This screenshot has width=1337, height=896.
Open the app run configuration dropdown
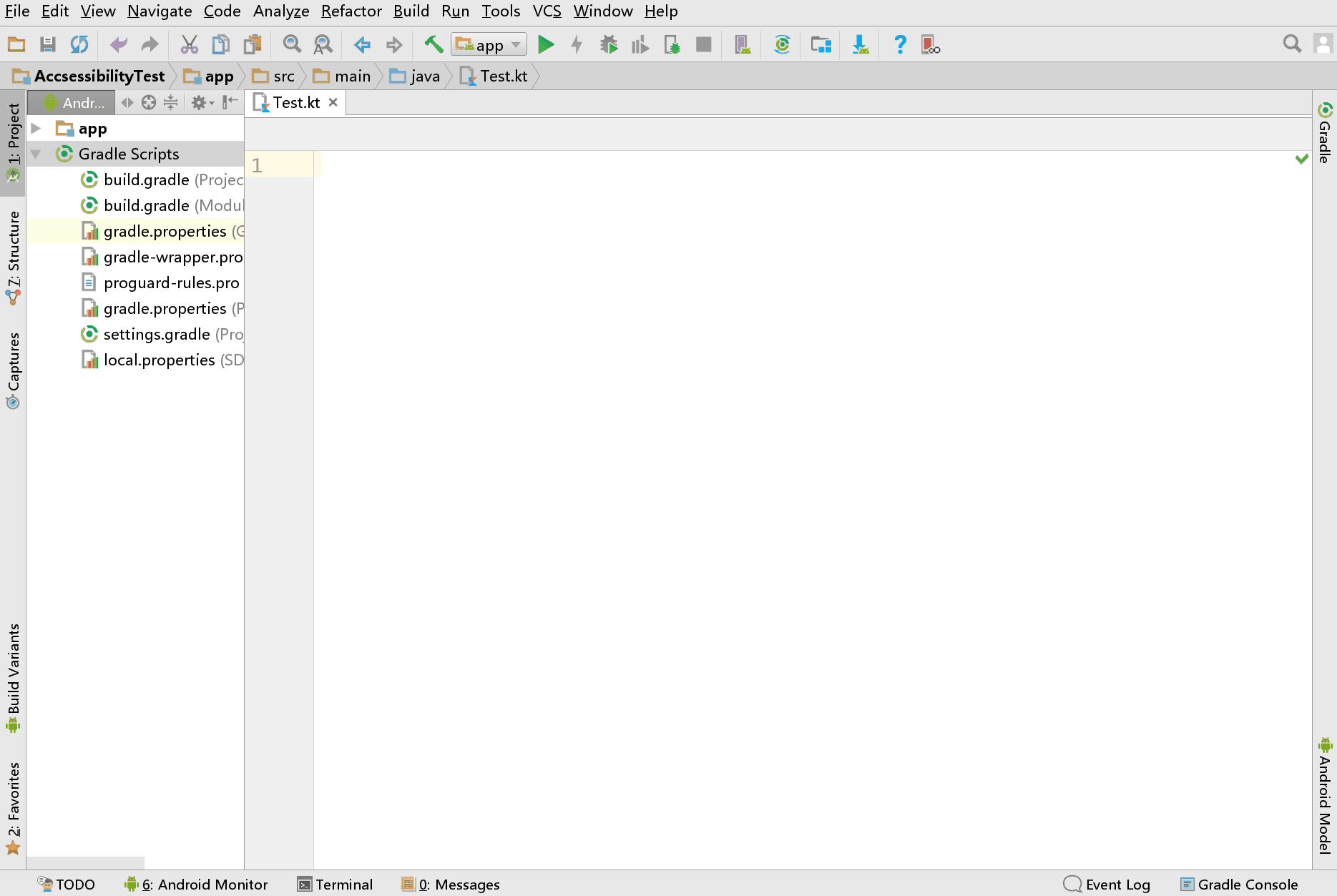pyautogui.click(x=489, y=45)
